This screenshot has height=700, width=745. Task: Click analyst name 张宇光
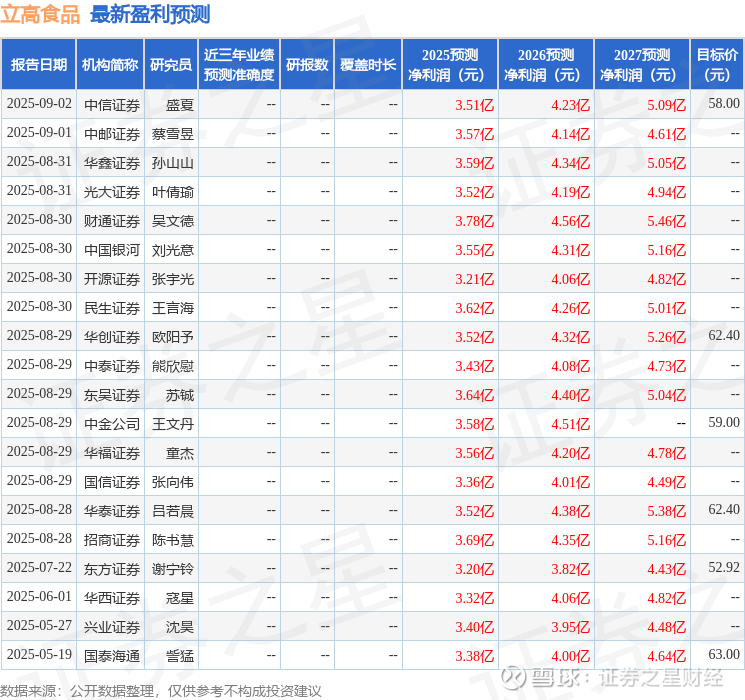pyautogui.click(x=173, y=279)
